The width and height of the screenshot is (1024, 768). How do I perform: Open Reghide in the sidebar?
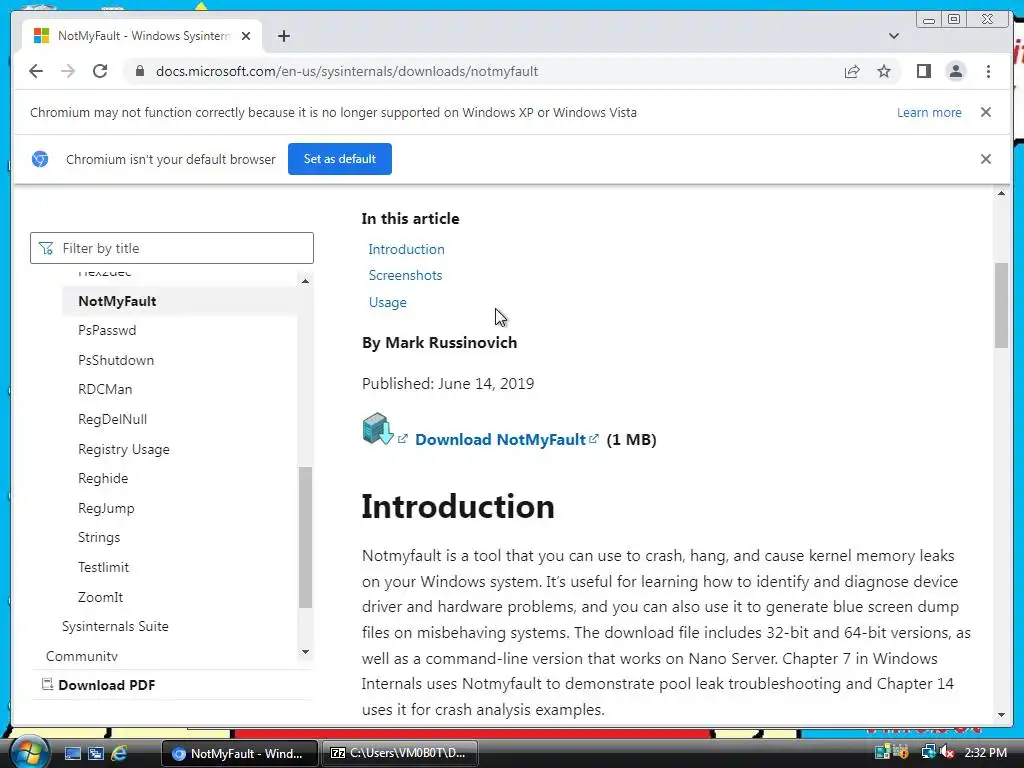click(x=103, y=478)
